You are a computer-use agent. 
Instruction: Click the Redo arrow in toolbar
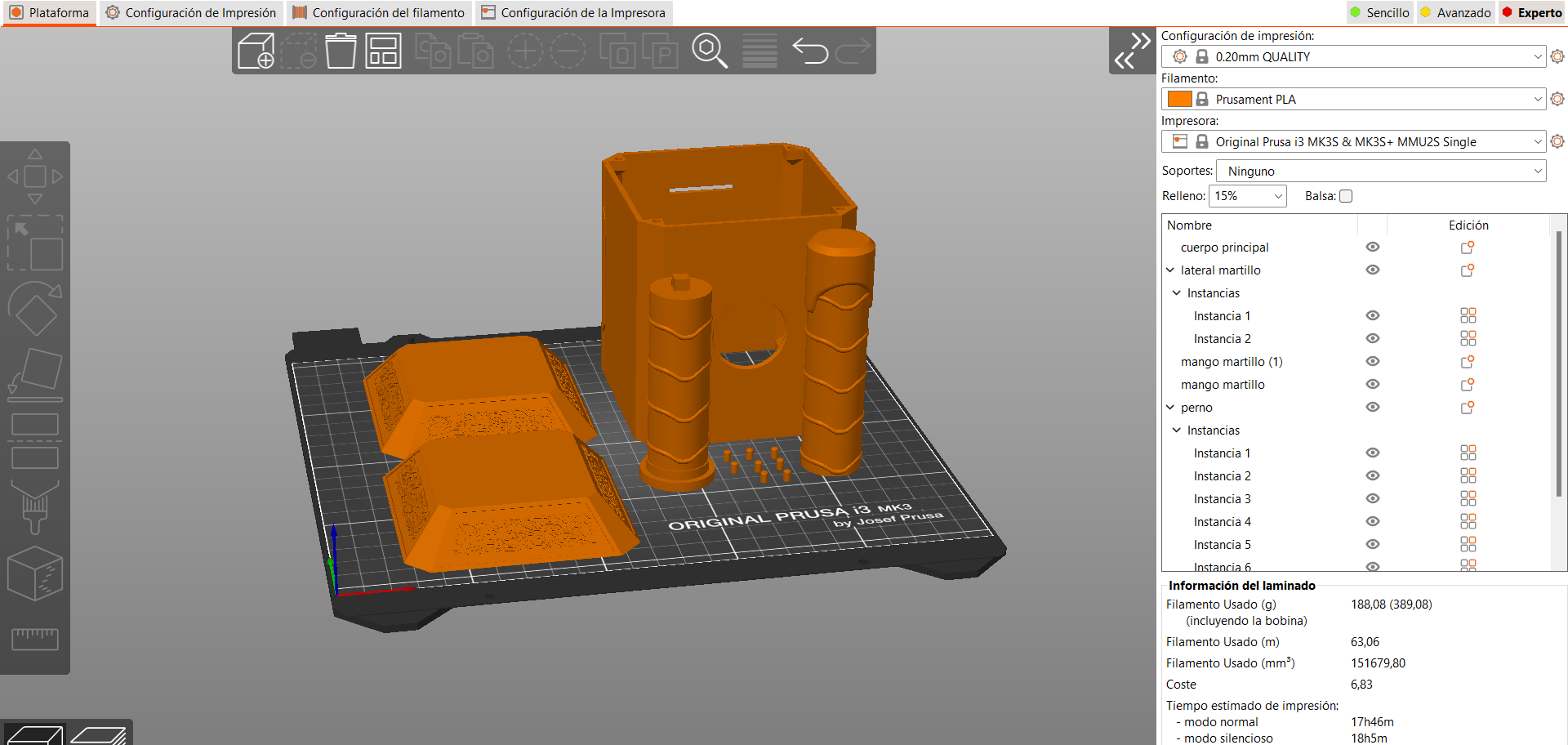(x=853, y=51)
